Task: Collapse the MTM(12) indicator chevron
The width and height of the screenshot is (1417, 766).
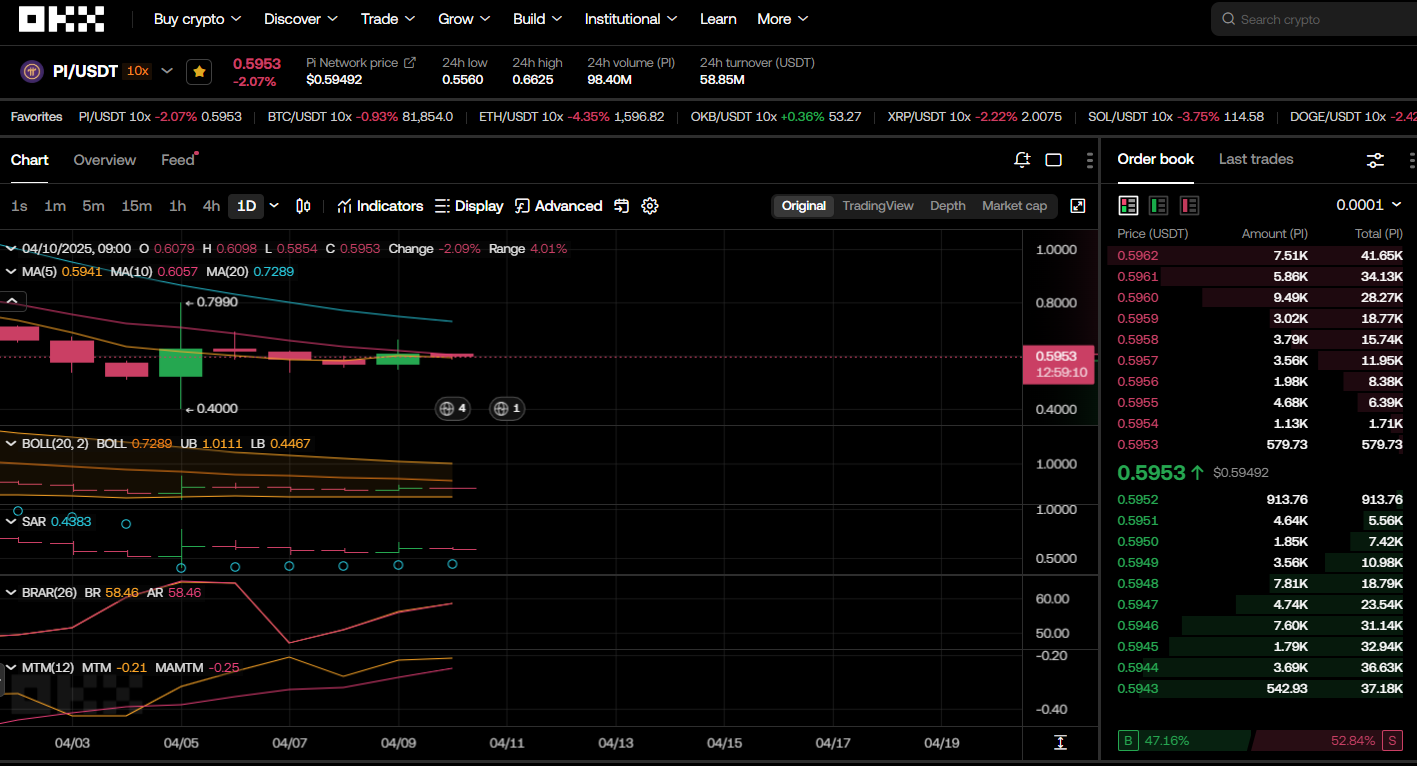Action: (11, 667)
